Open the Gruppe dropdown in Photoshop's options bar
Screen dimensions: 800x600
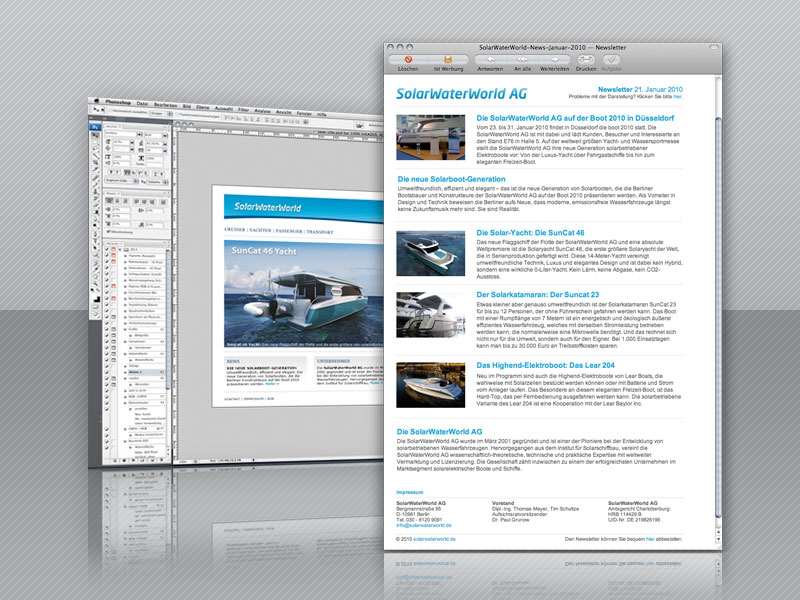[x=161, y=113]
